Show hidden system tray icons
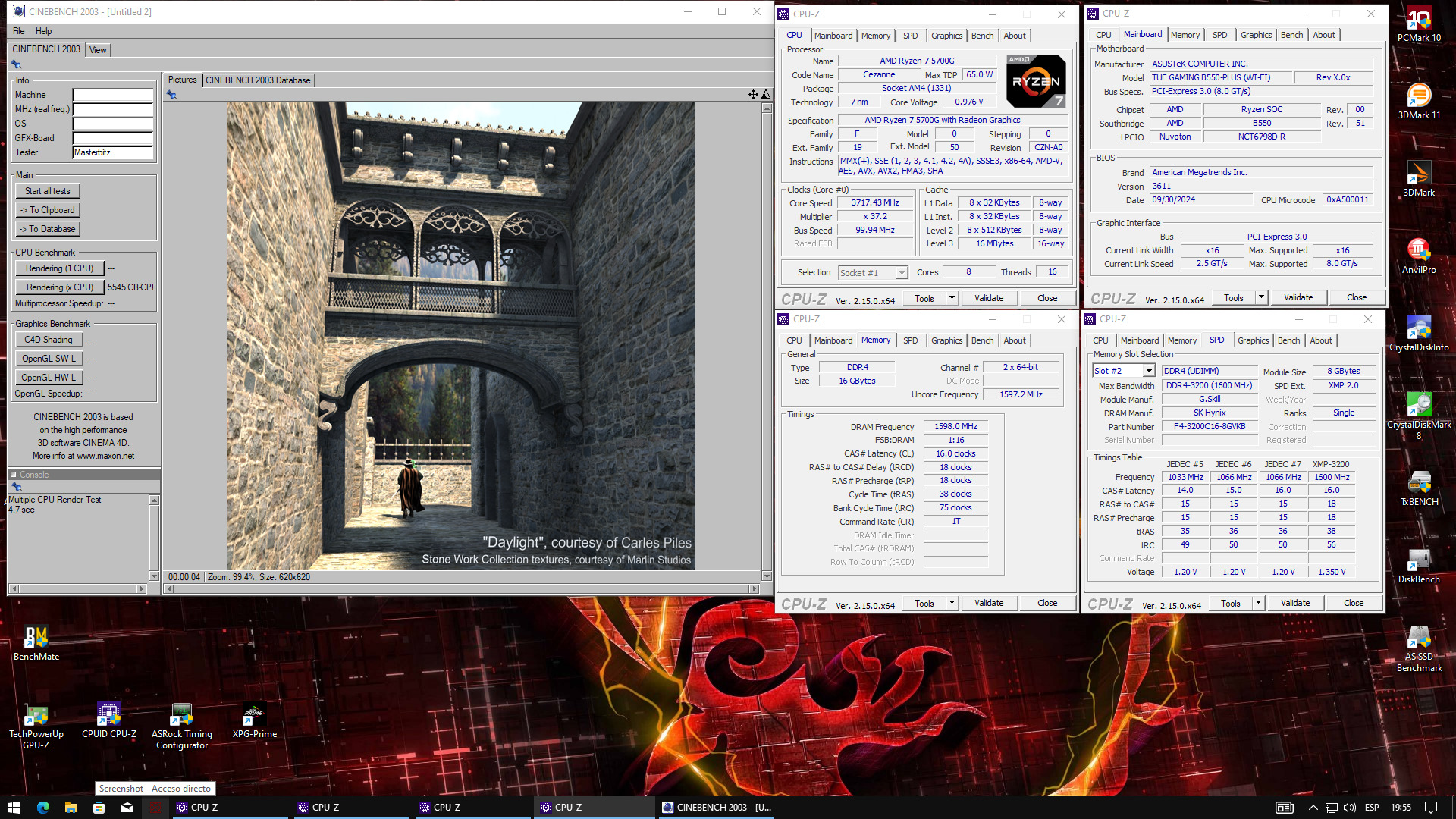The image size is (1456, 819). [1313, 808]
